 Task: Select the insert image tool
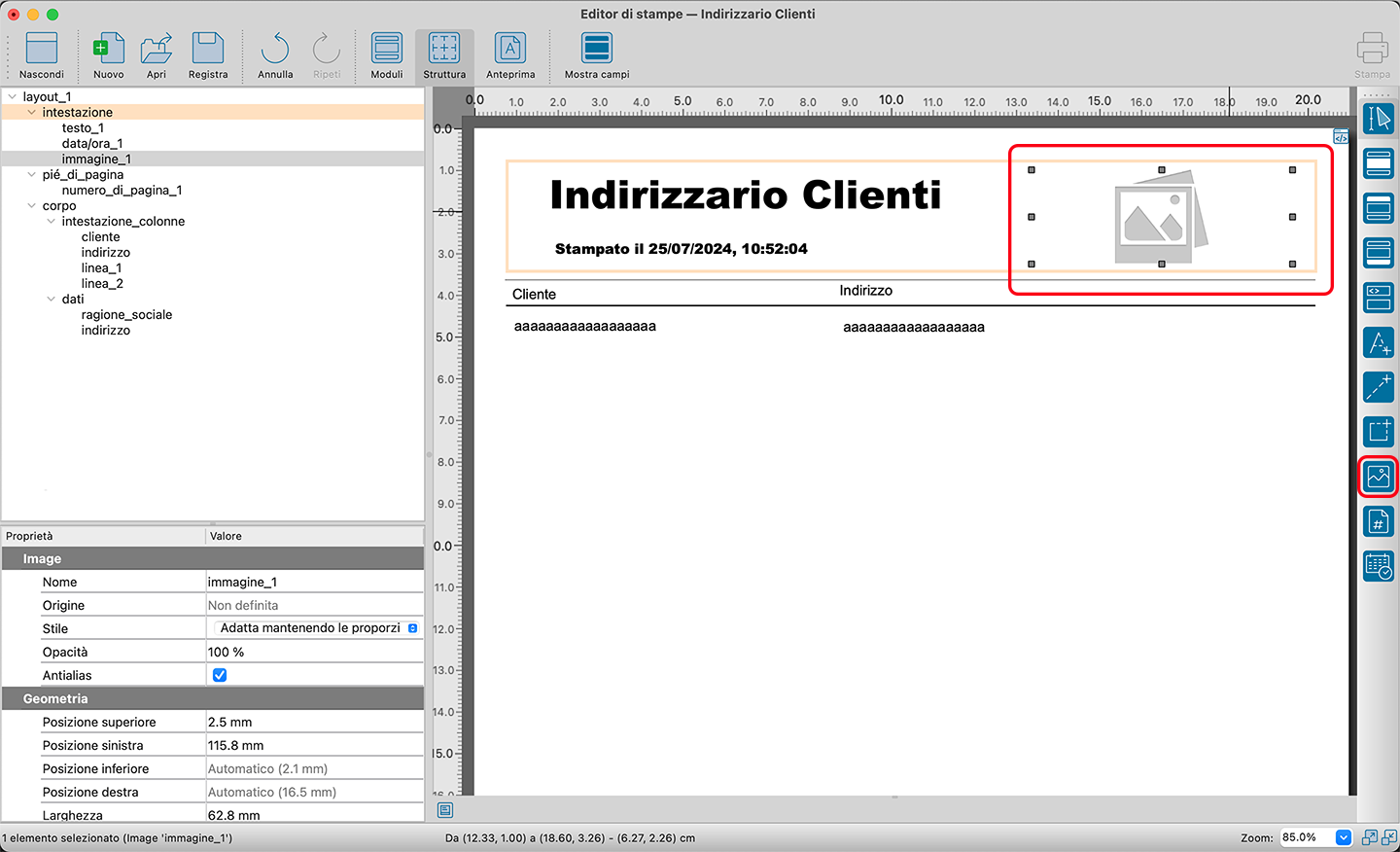pyautogui.click(x=1378, y=477)
